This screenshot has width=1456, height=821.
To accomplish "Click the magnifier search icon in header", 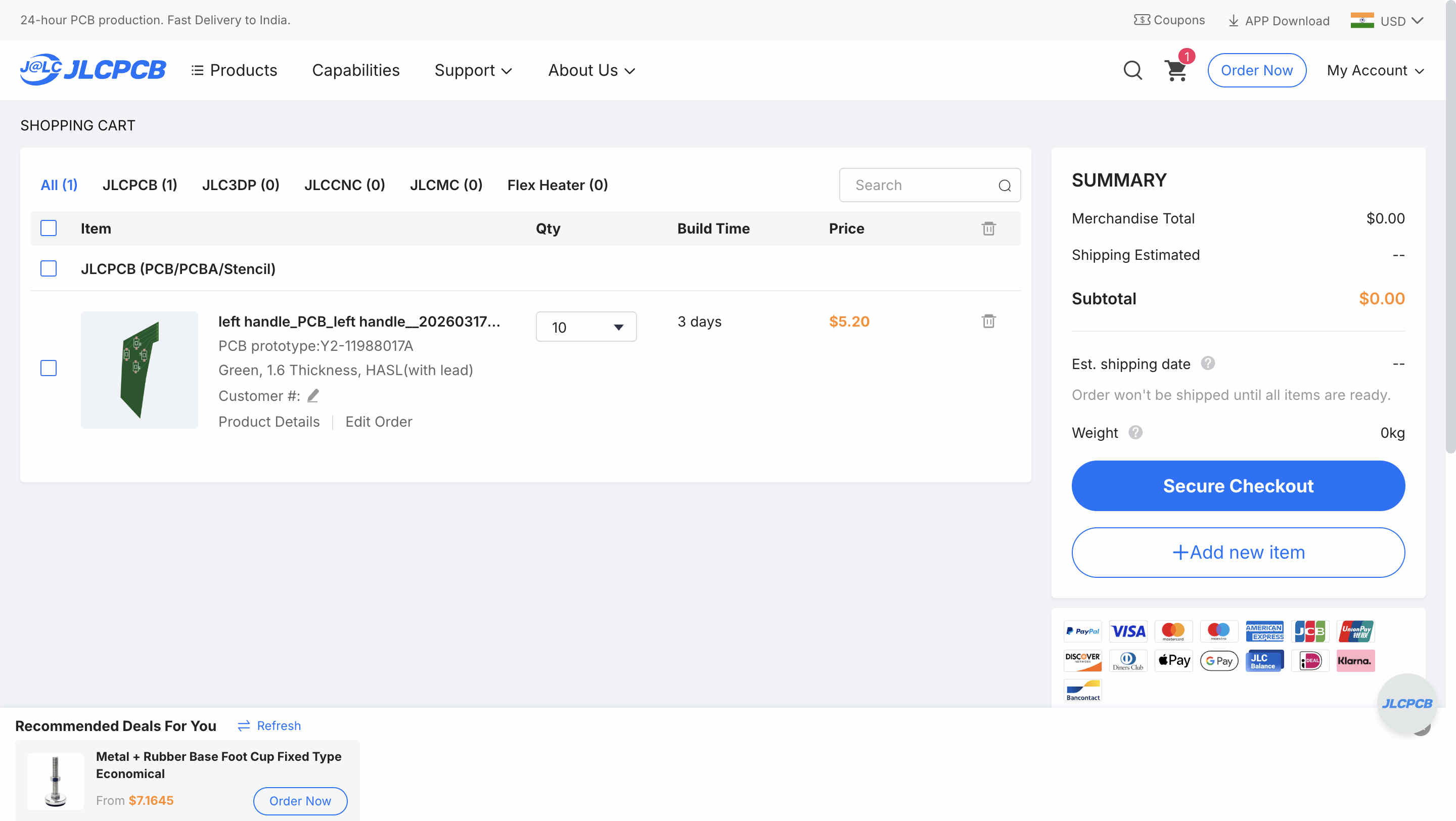I will click(x=1132, y=71).
